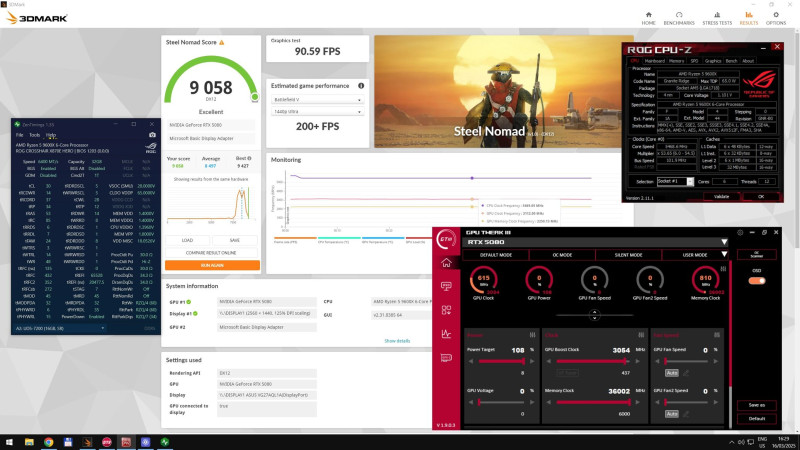The width and height of the screenshot is (800, 450).
Task: Open the Clock panel options icon
Action: click(641, 335)
